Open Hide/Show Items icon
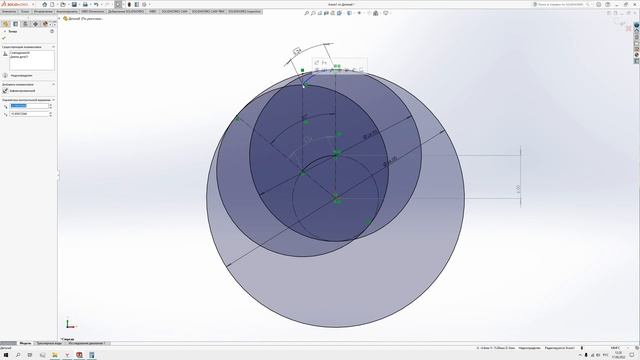The width and height of the screenshot is (640, 360). pyautogui.click(x=359, y=13)
